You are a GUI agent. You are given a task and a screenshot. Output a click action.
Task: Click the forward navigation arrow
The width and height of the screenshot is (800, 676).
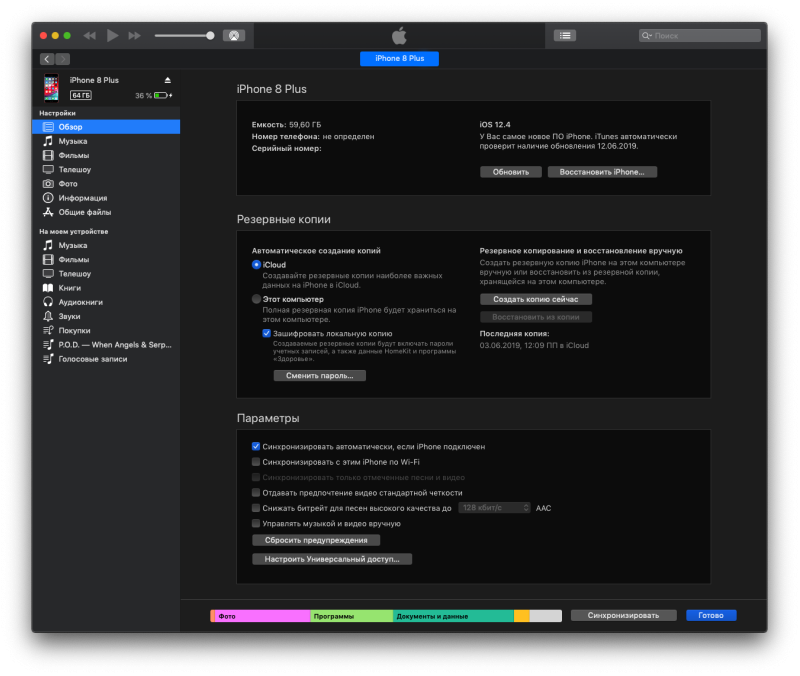point(63,59)
